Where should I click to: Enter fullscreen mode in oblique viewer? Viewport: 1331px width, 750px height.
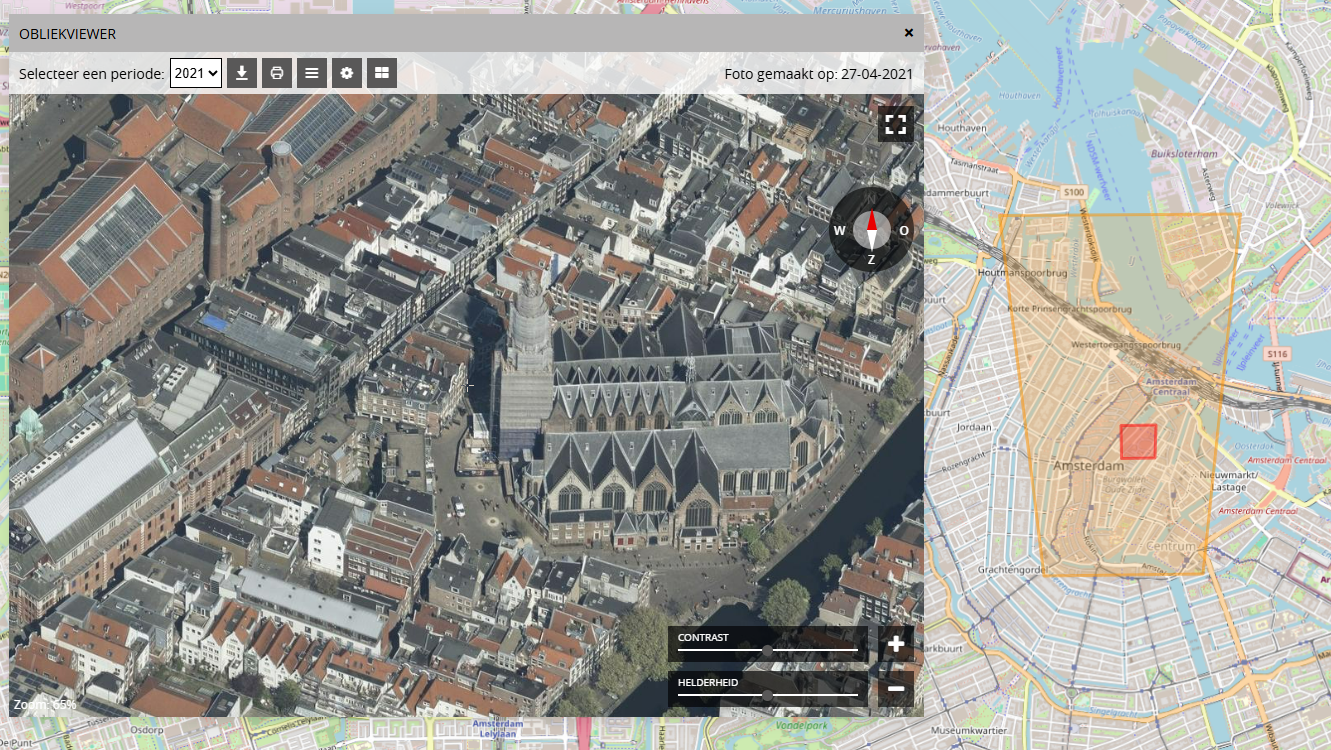tap(896, 124)
